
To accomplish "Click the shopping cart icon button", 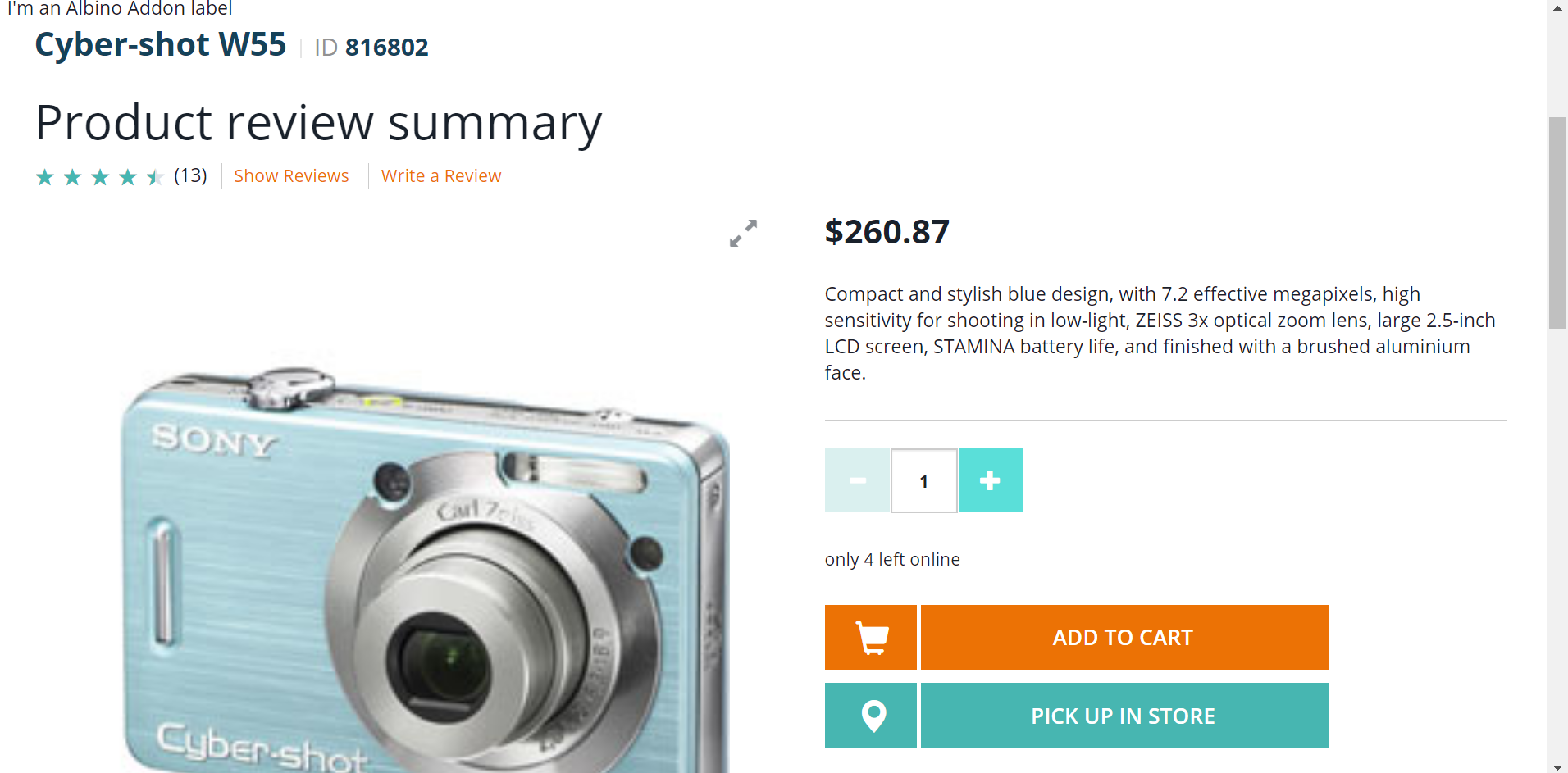I will 871,637.
